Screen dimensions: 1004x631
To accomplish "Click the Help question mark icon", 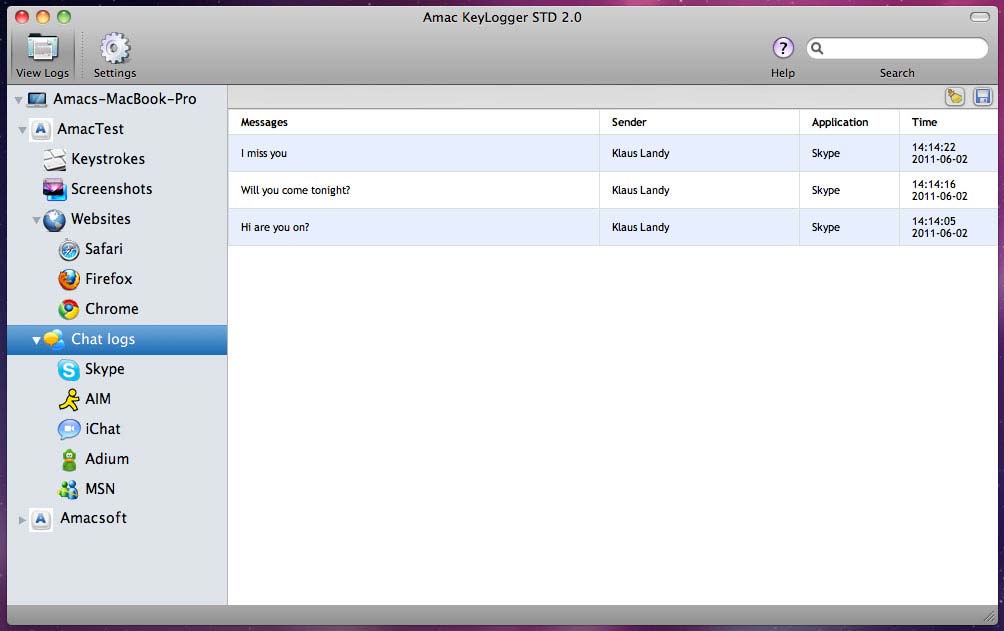I will pyautogui.click(x=782, y=48).
